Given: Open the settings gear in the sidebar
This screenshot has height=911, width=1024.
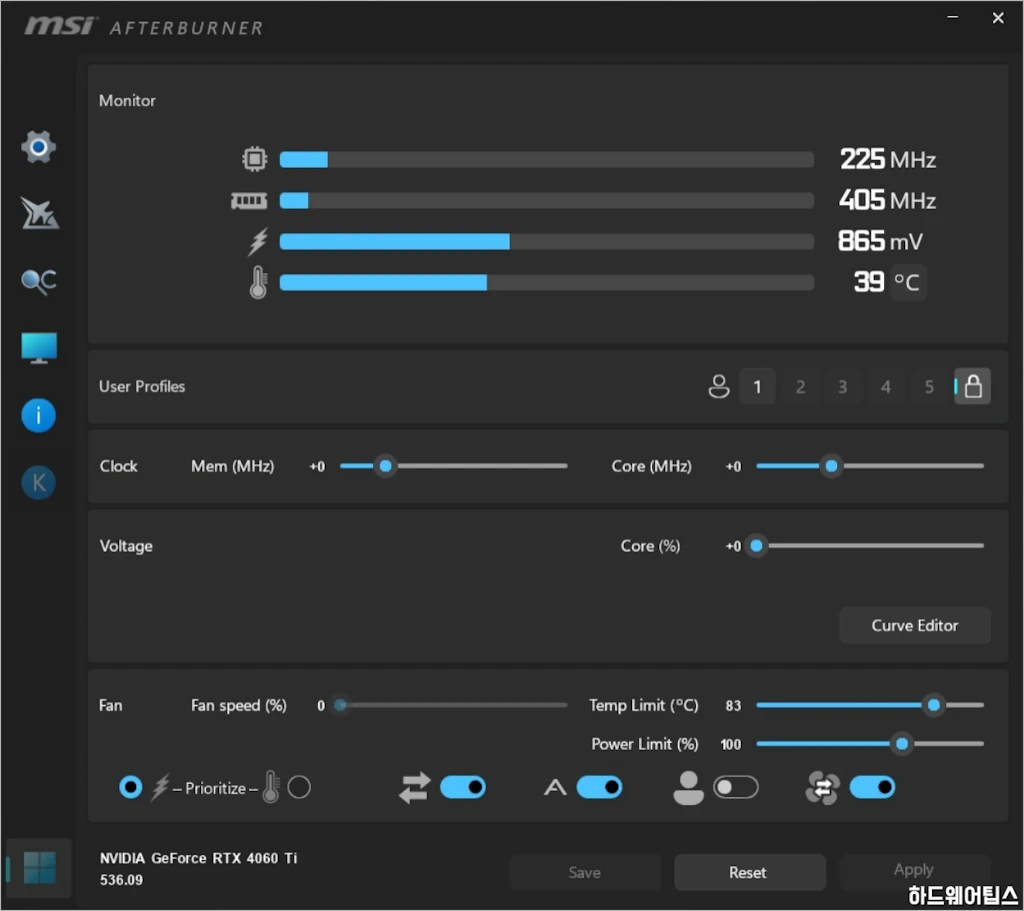Looking at the screenshot, I should pos(39,147).
